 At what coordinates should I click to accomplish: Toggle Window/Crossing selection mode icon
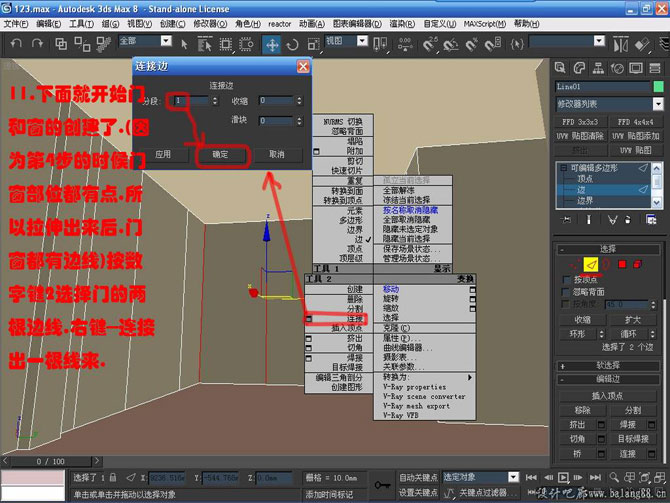(x=246, y=44)
